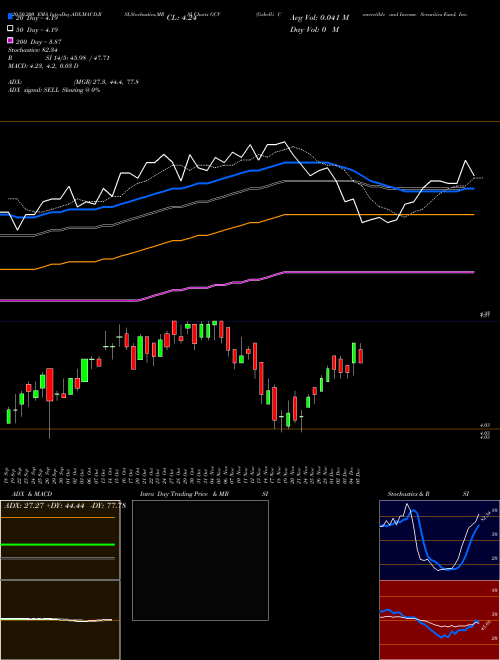Open the blue Stochastics chart panel
This screenshot has width=500, height=660.
(439, 540)
